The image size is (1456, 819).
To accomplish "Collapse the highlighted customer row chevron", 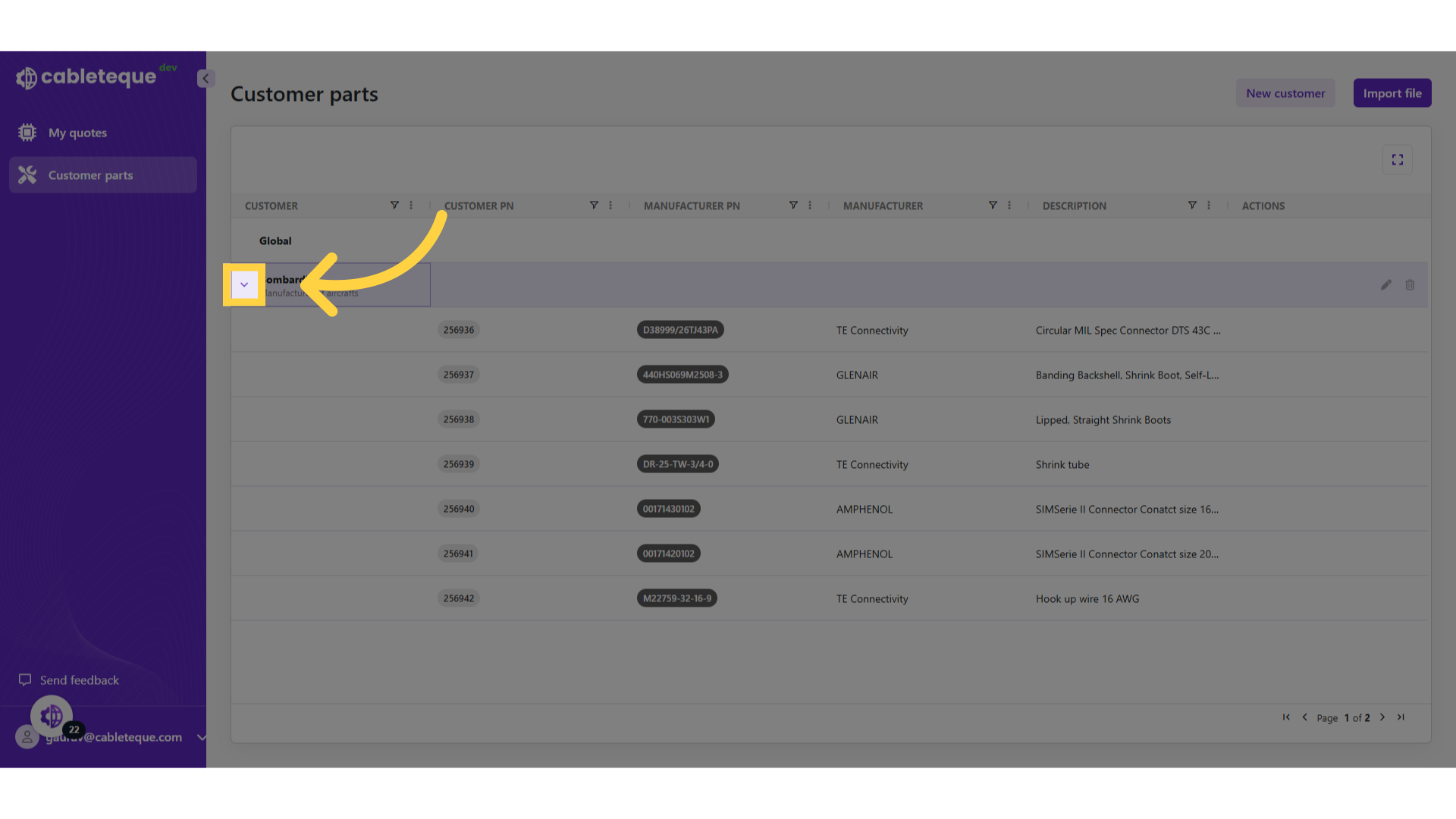I will point(244,285).
